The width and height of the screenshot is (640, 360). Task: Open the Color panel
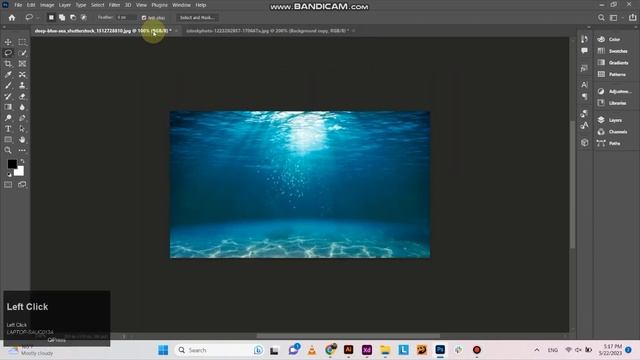[614, 39]
